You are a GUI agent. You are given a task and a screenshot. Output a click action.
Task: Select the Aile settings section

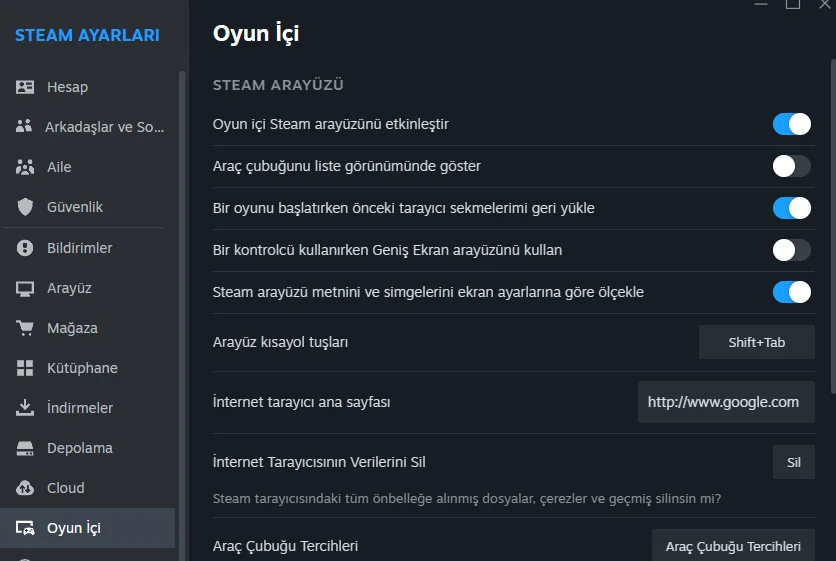click(x=87, y=167)
